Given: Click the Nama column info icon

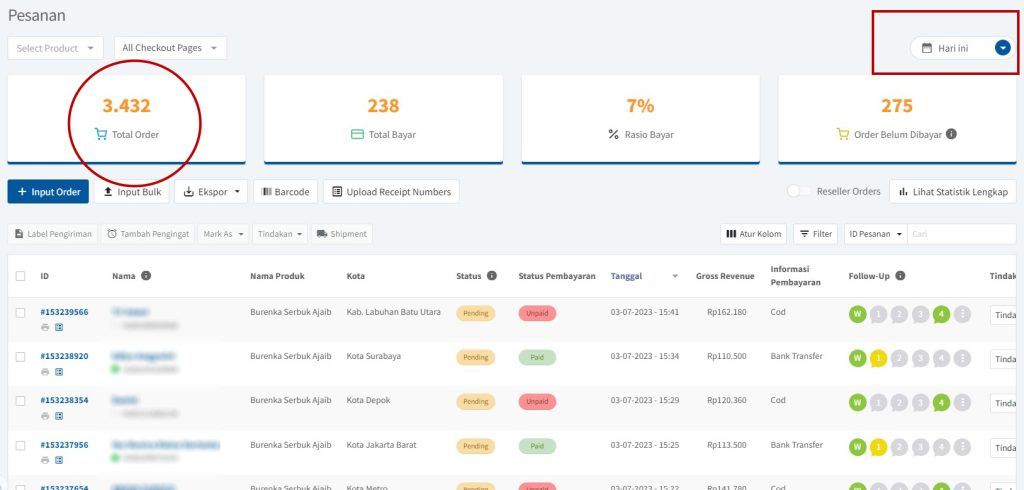Looking at the screenshot, I should pyautogui.click(x=146, y=276).
